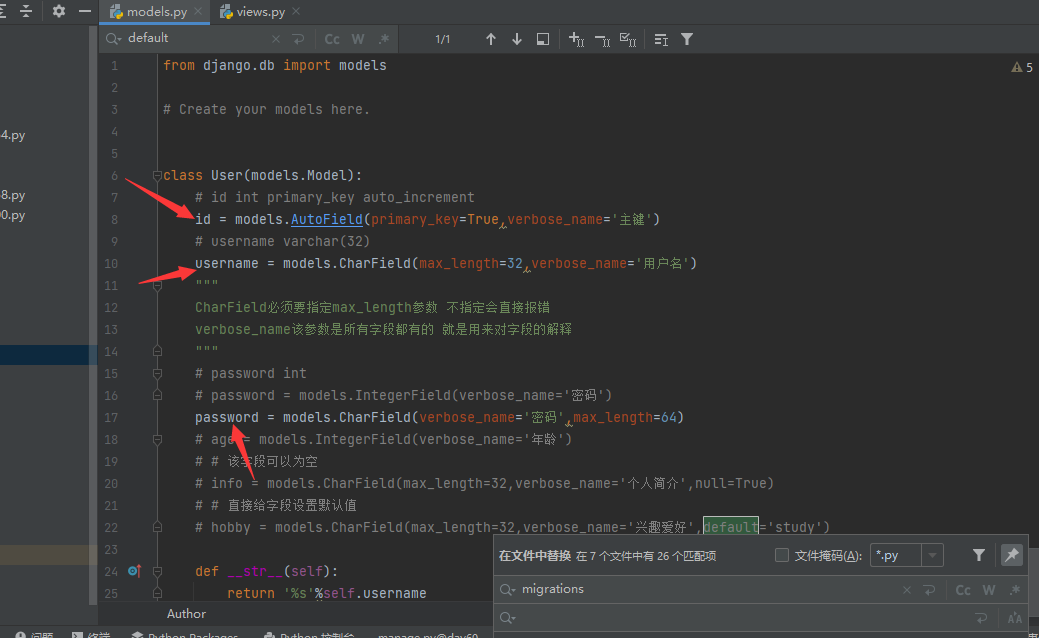Toggle regex in editor find bar

[384, 39]
